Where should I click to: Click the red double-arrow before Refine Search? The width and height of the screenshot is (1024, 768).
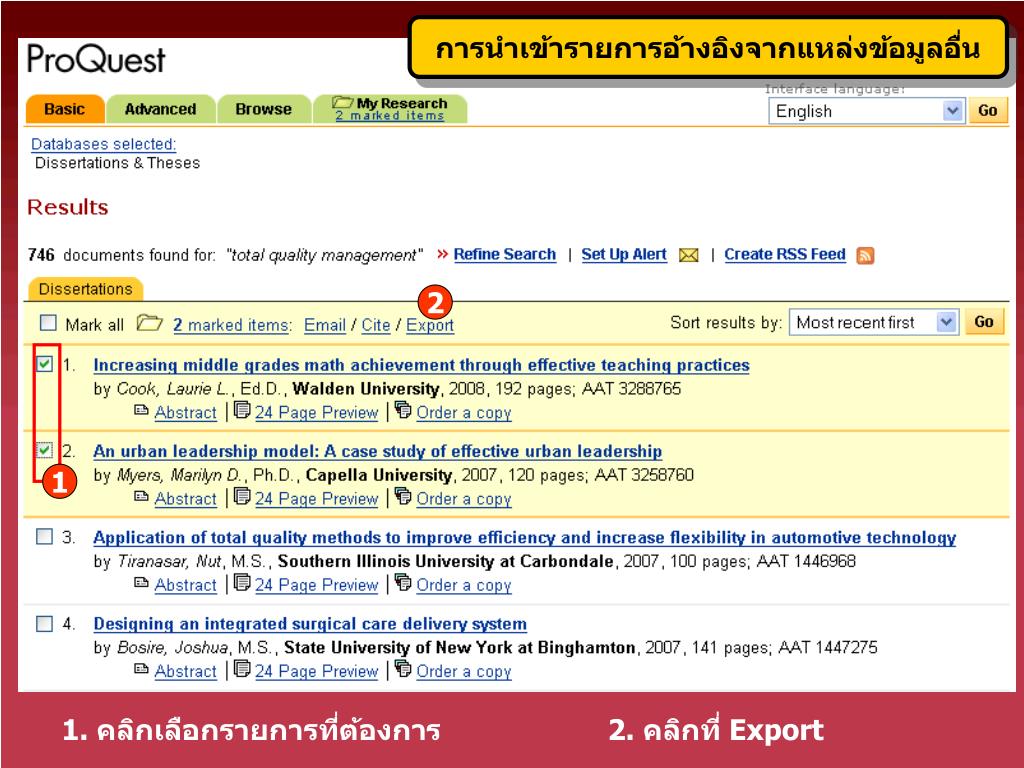(x=442, y=253)
